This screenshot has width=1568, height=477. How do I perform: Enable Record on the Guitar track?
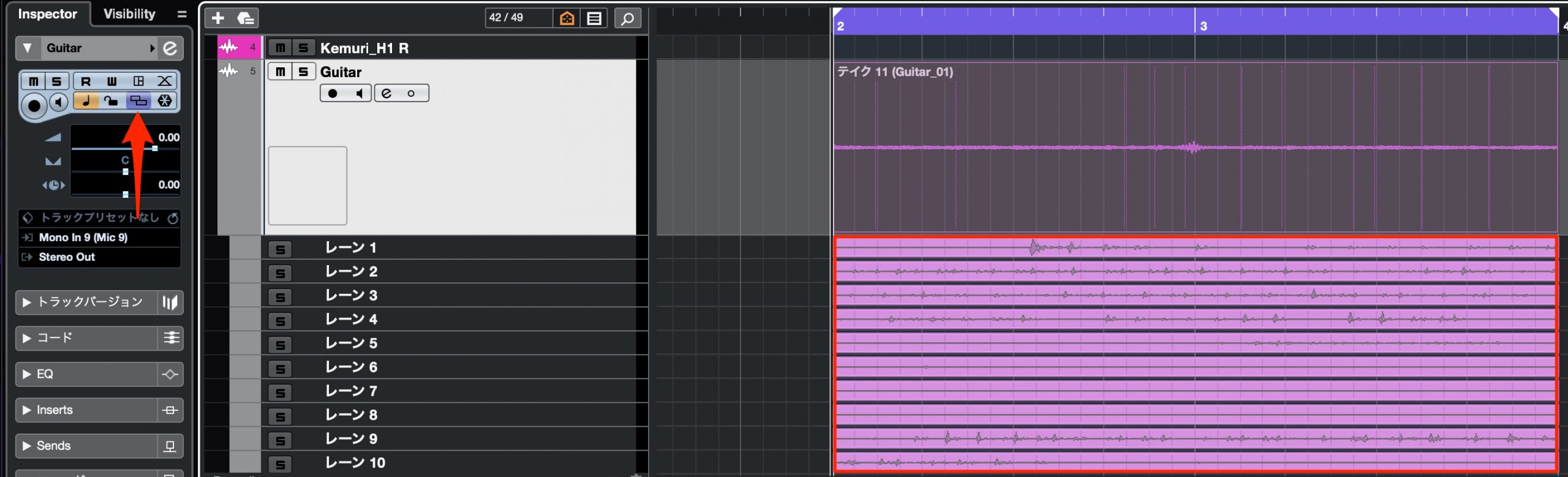pos(333,94)
